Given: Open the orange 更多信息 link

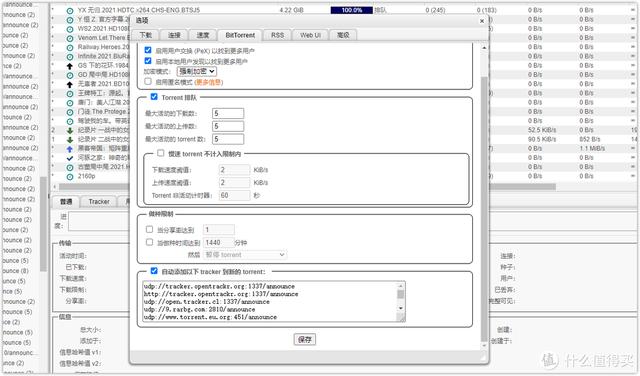Looking at the screenshot, I should click(209, 82).
